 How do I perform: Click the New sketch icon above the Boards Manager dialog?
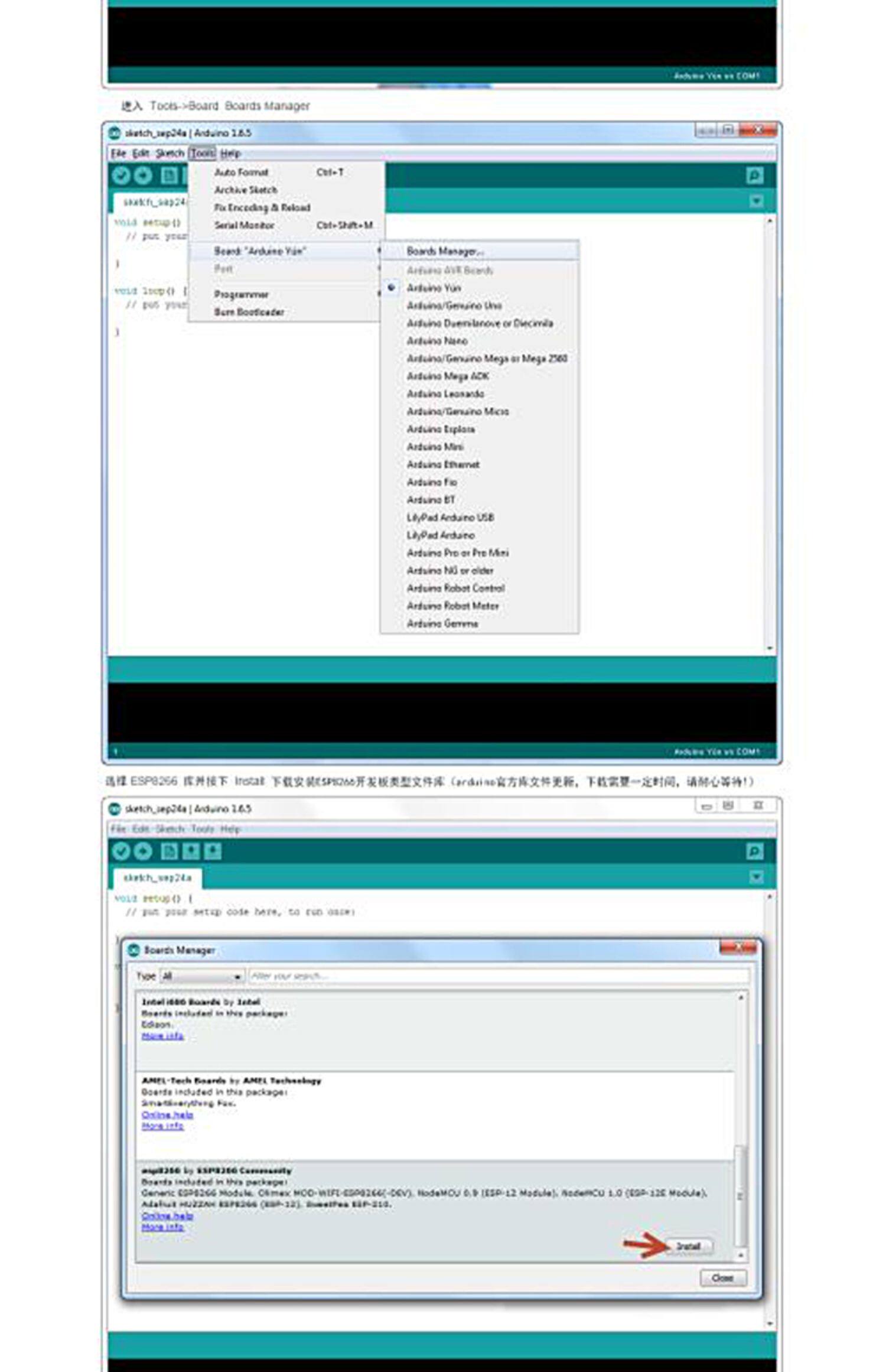point(169,851)
